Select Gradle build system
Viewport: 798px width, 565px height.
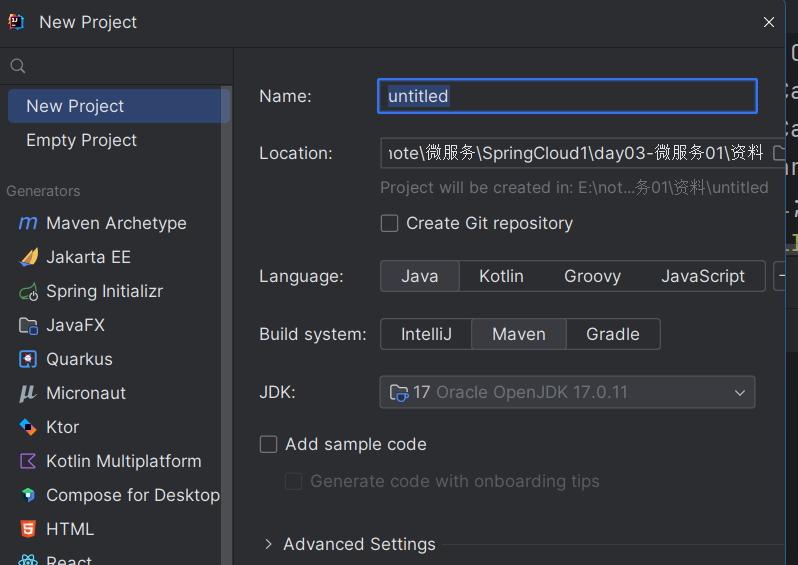613,334
